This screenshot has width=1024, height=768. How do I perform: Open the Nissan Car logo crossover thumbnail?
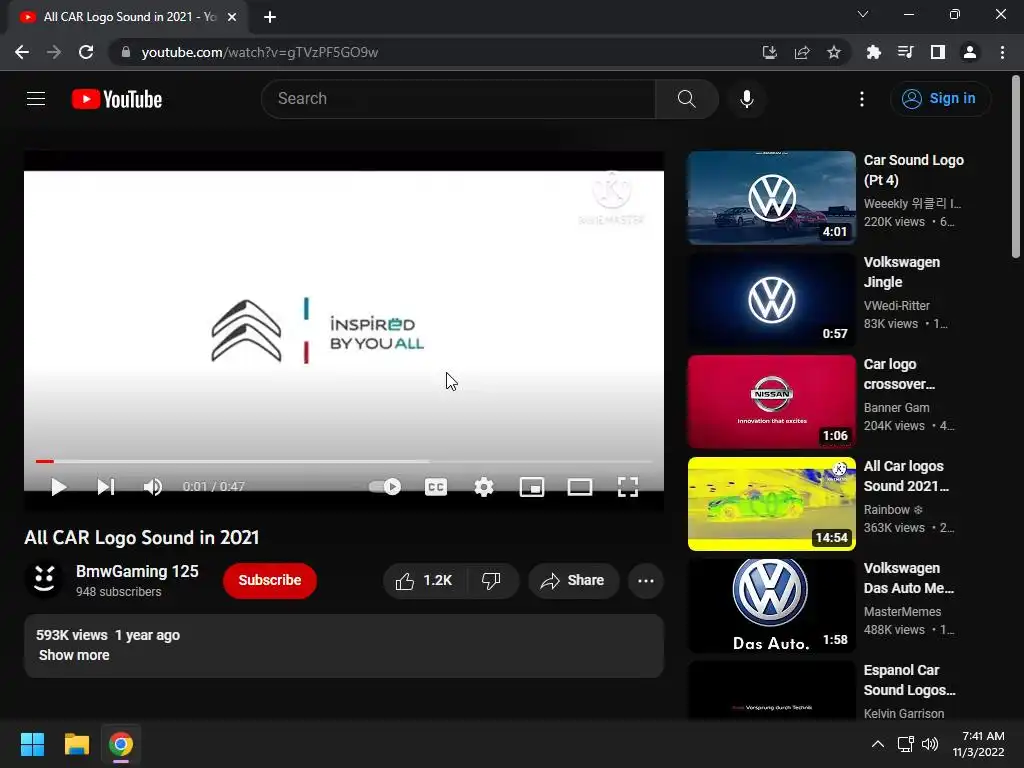pos(771,402)
